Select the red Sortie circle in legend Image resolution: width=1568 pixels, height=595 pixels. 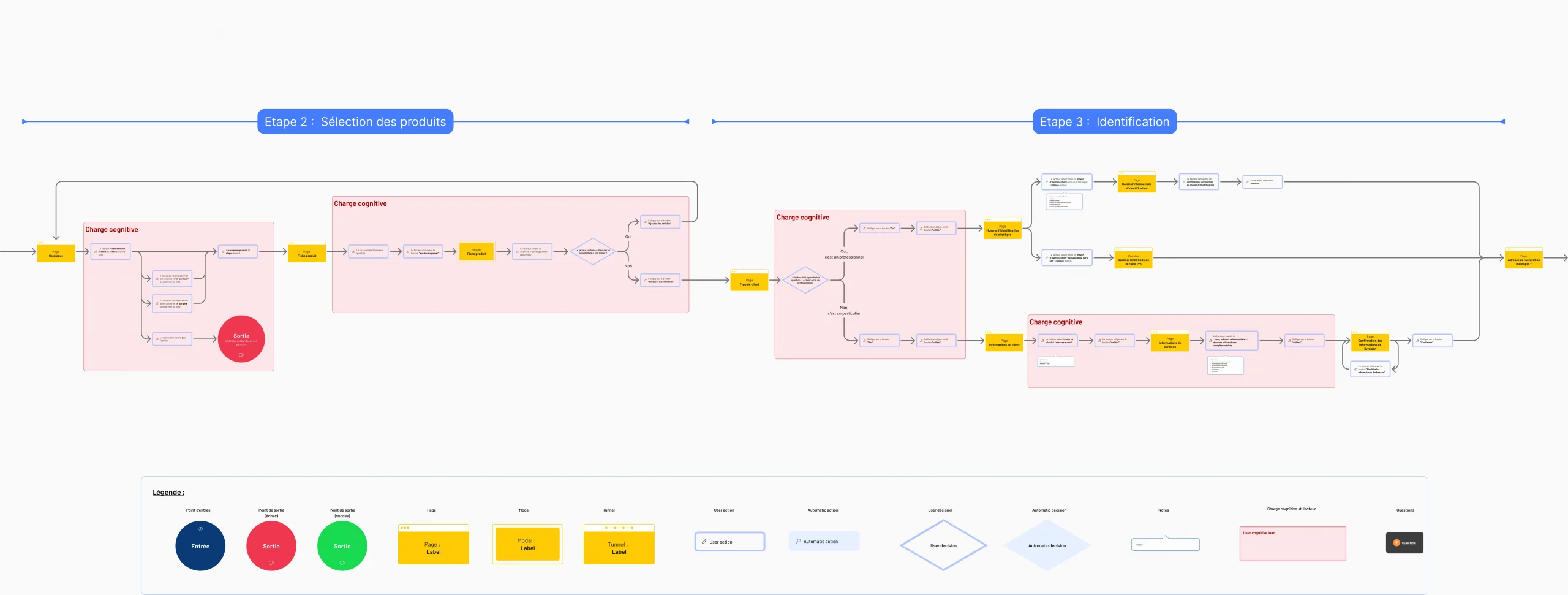pos(271,545)
